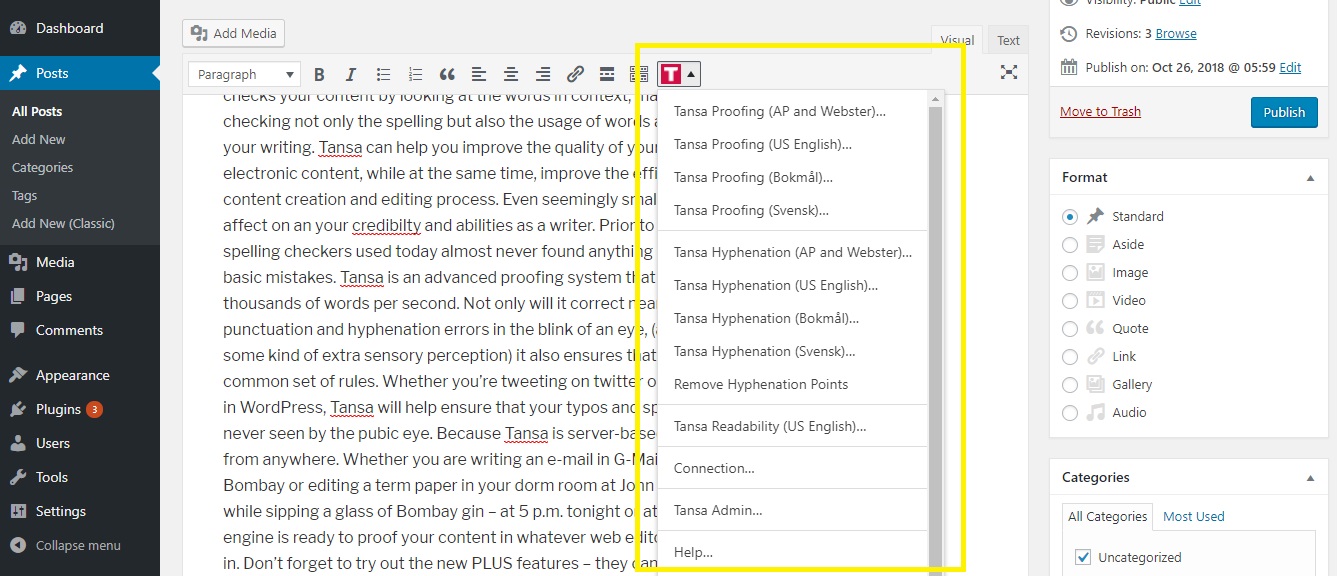Align text right
The height and width of the screenshot is (576, 1337).
pos(543,74)
